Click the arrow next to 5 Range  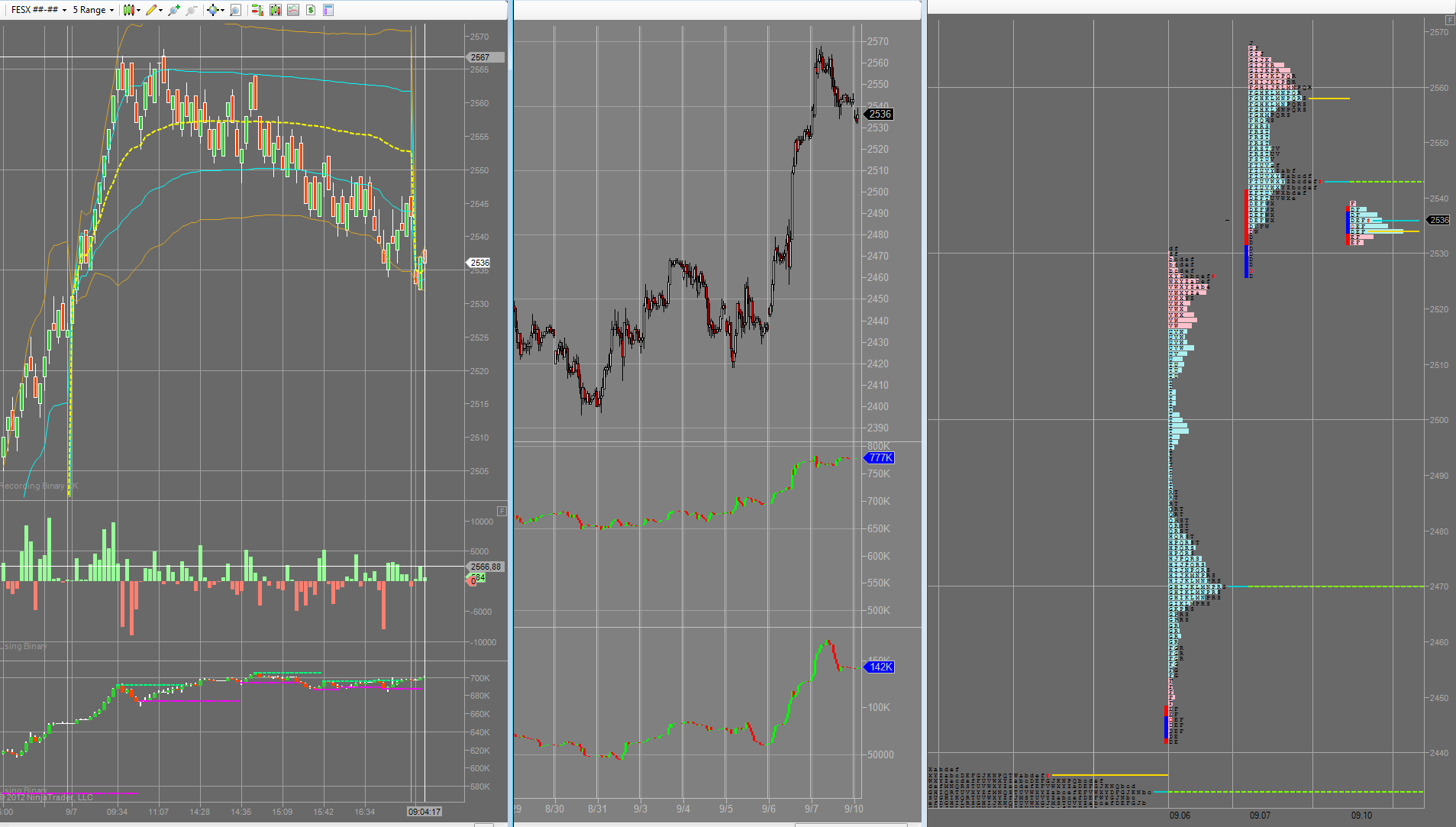111,11
